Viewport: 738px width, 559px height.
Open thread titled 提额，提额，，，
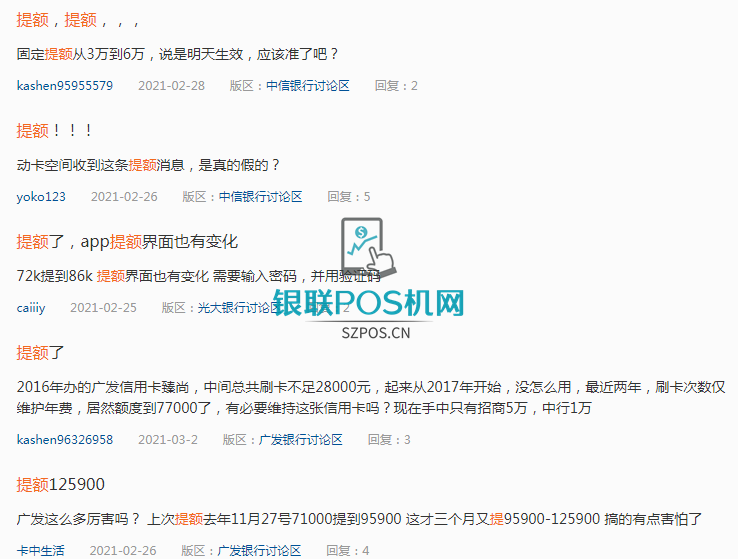(x=78, y=20)
